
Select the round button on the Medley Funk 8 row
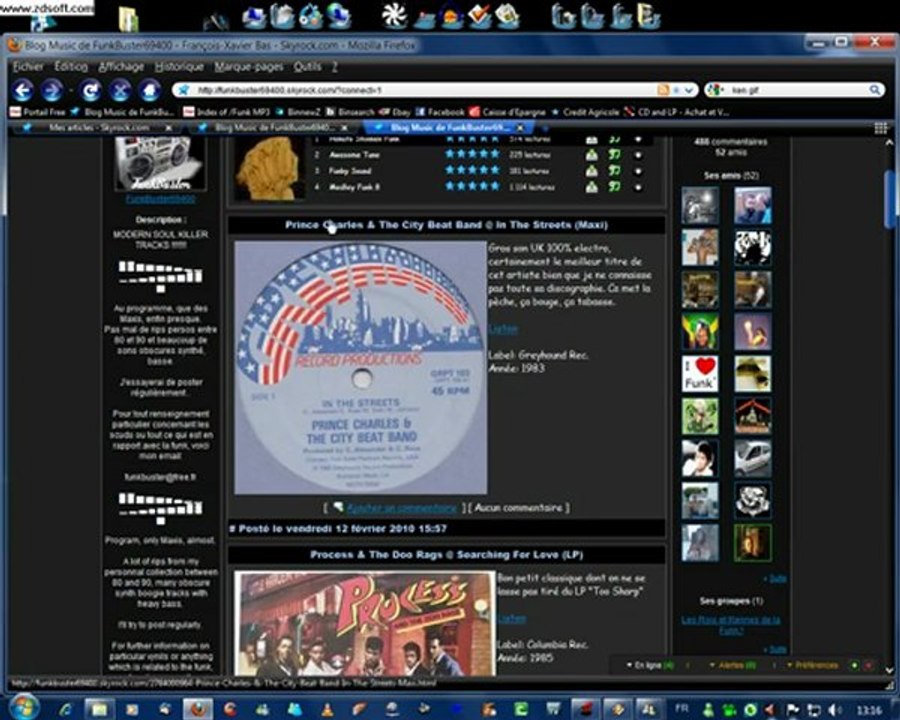[638, 187]
